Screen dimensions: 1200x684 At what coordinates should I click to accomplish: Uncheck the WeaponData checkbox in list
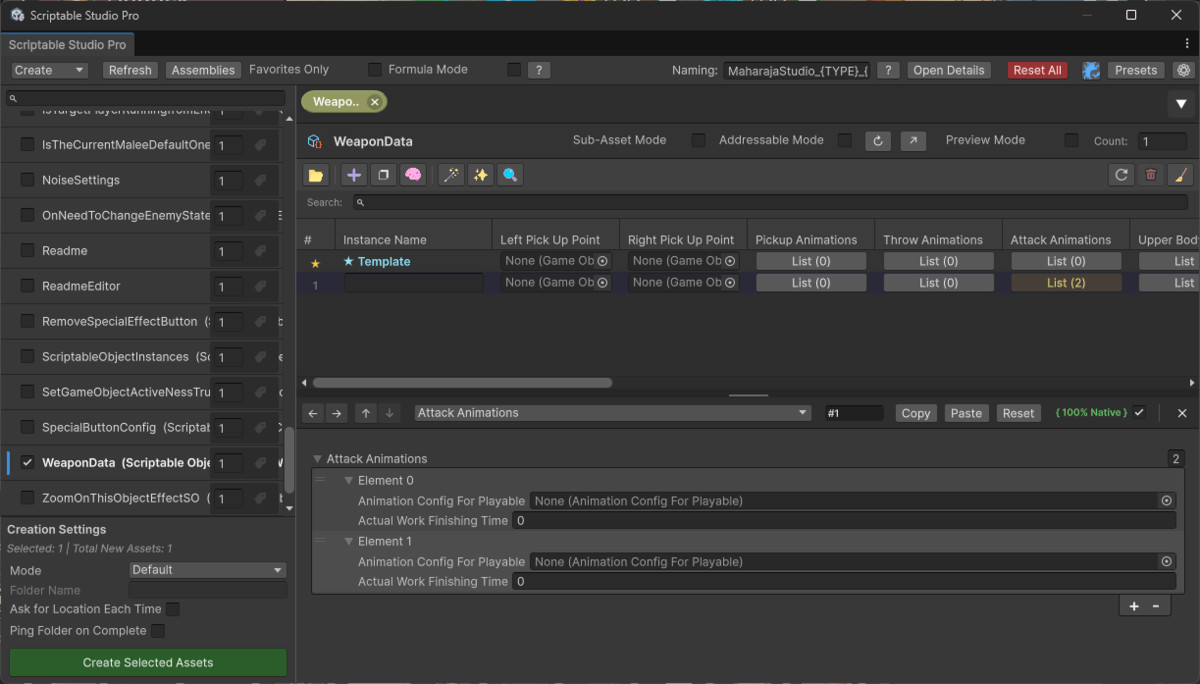28,463
